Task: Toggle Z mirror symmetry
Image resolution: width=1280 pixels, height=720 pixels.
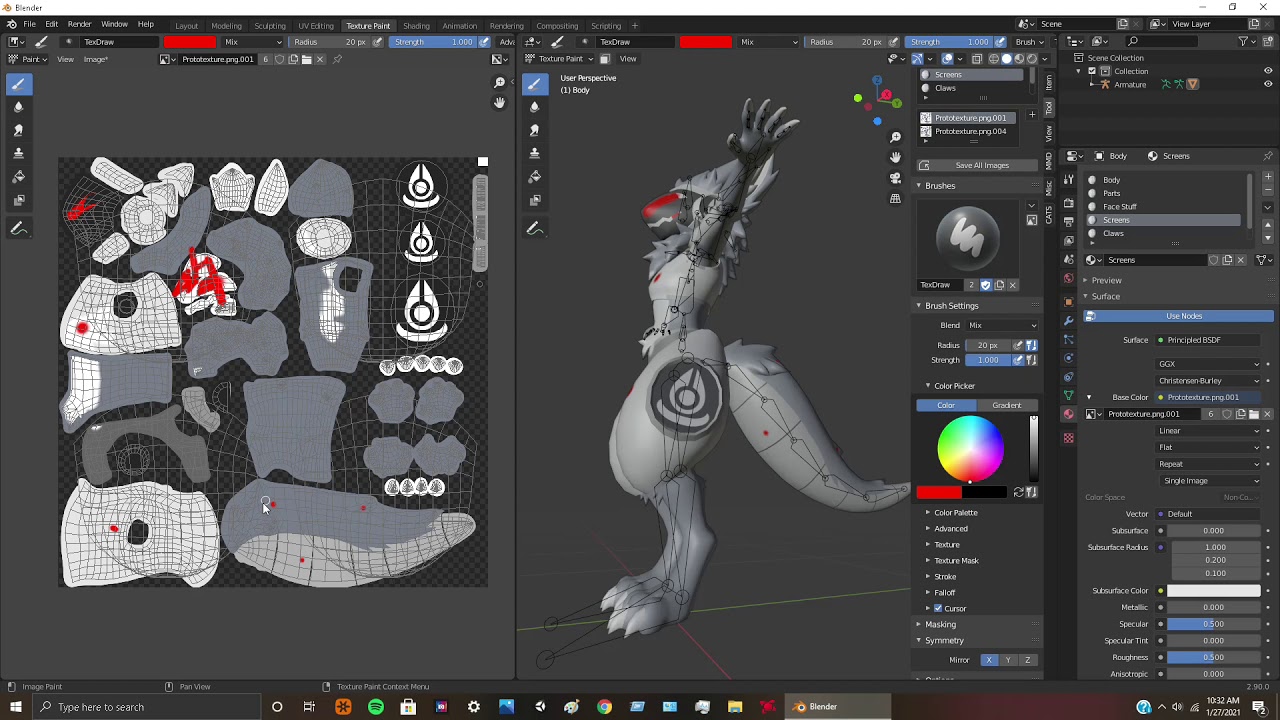Action: (x=1027, y=660)
